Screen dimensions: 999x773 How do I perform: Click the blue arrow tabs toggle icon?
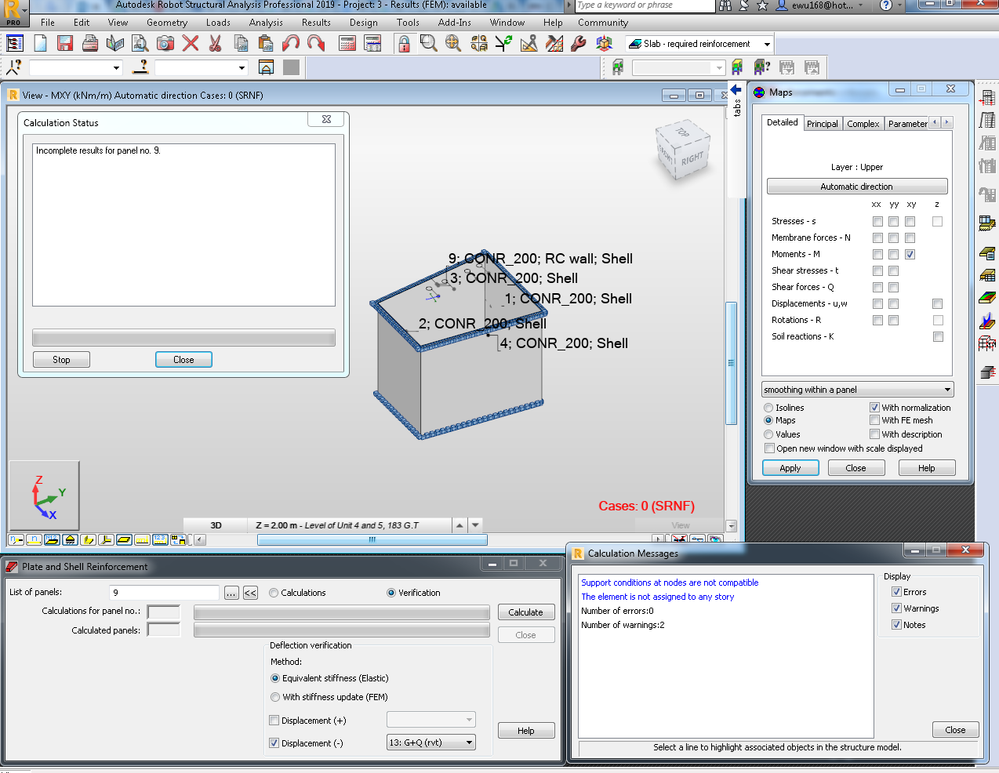[x=736, y=90]
